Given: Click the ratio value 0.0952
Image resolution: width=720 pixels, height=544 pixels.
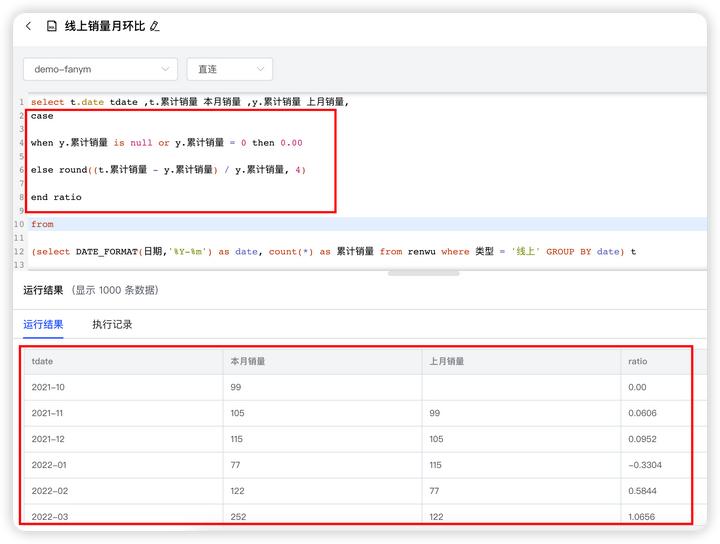Looking at the screenshot, I should click(x=642, y=439).
